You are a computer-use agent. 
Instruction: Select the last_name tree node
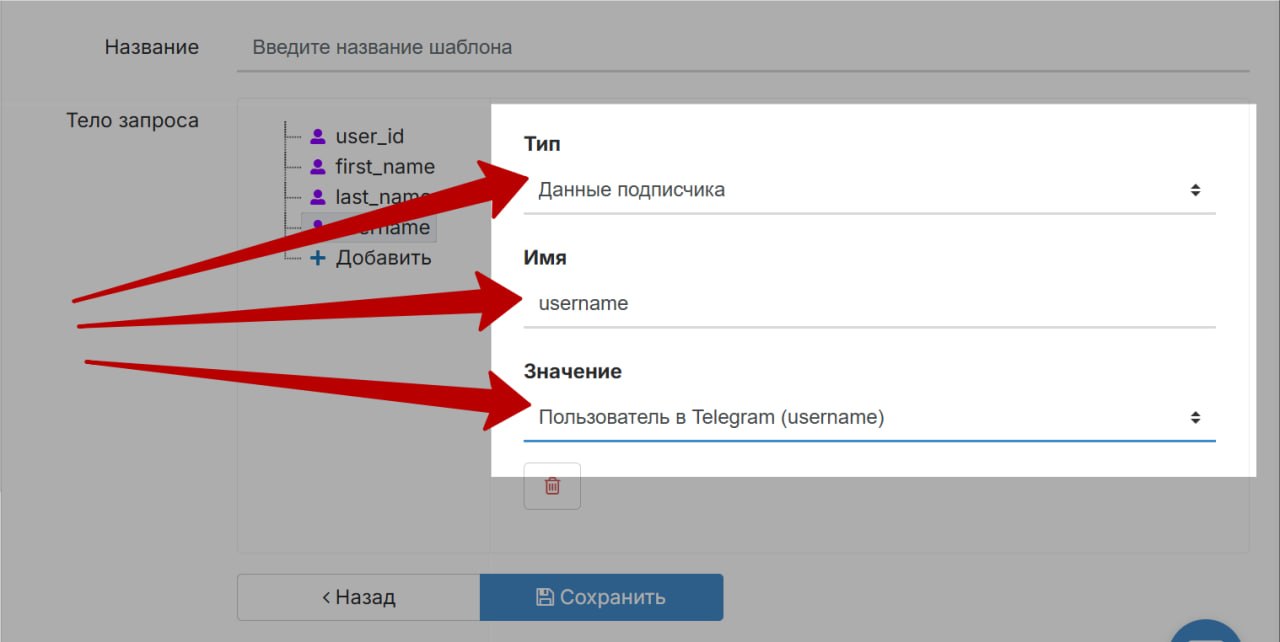click(x=382, y=197)
